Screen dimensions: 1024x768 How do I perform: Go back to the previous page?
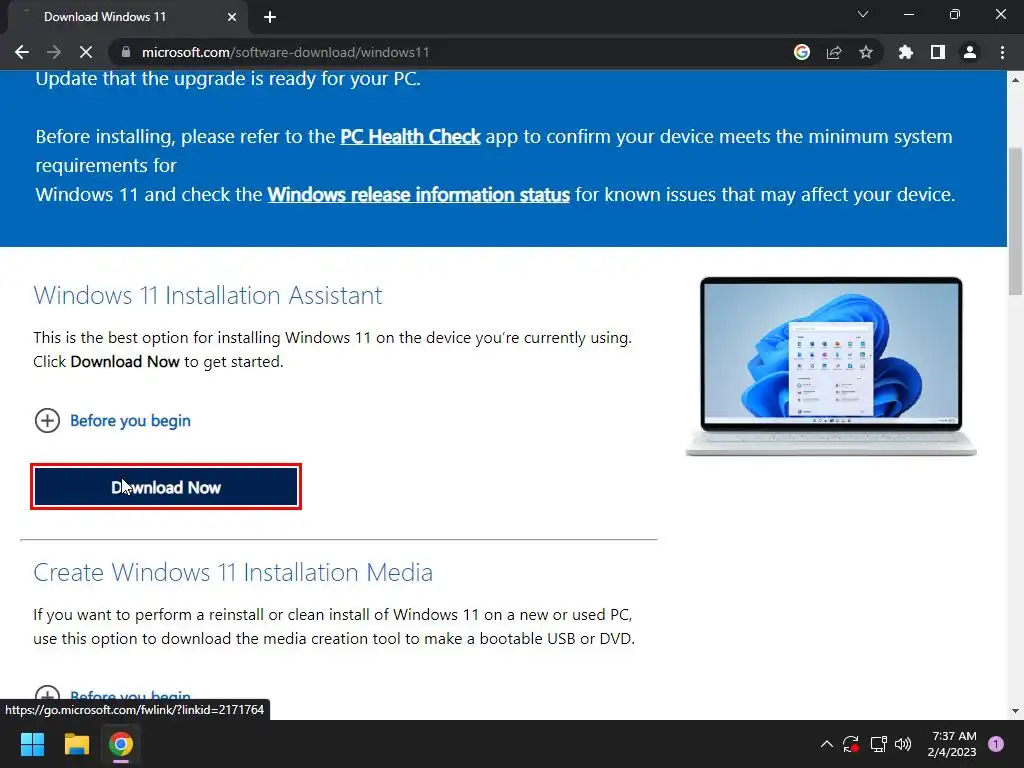[x=22, y=52]
